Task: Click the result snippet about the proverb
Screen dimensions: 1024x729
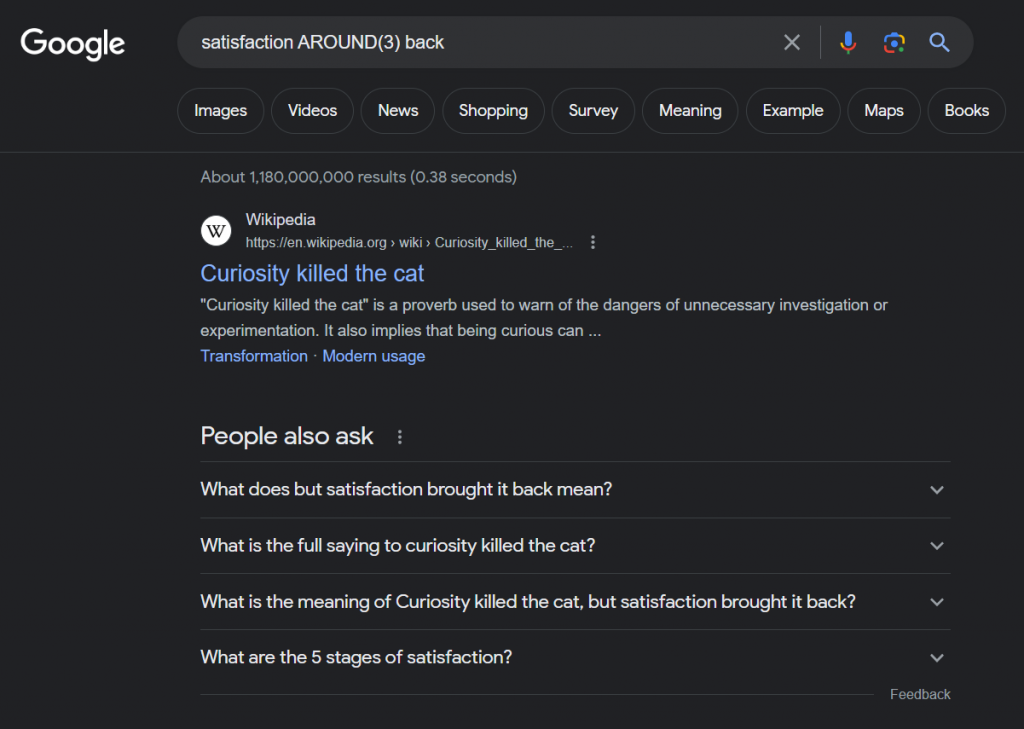Action: click(544, 317)
